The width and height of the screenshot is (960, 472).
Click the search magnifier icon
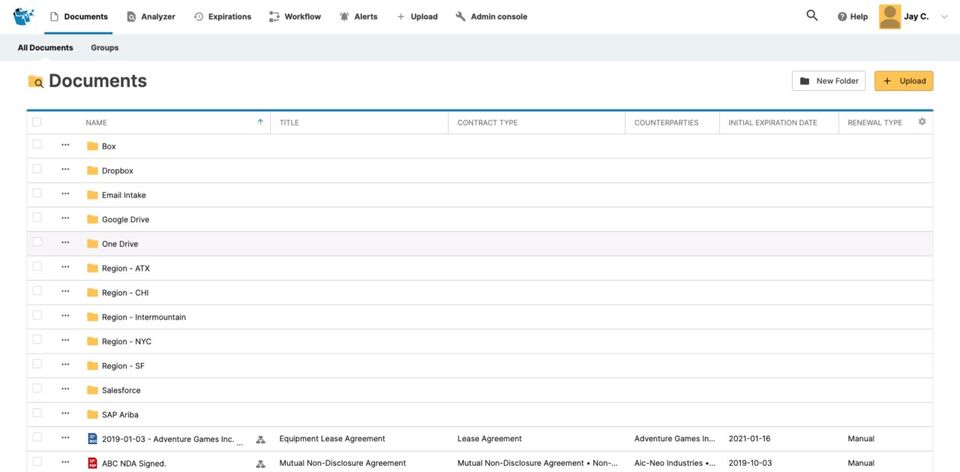[812, 16]
